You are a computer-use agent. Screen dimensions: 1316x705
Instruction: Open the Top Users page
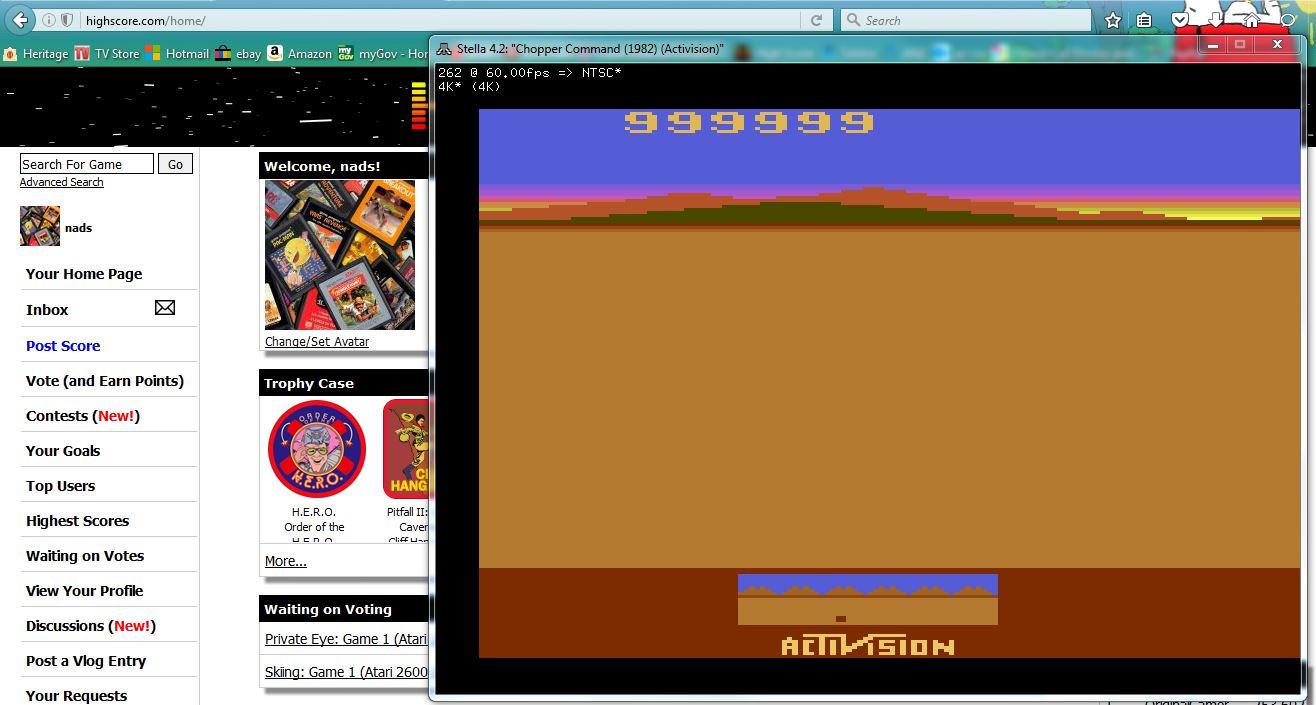click(x=61, y=486)
